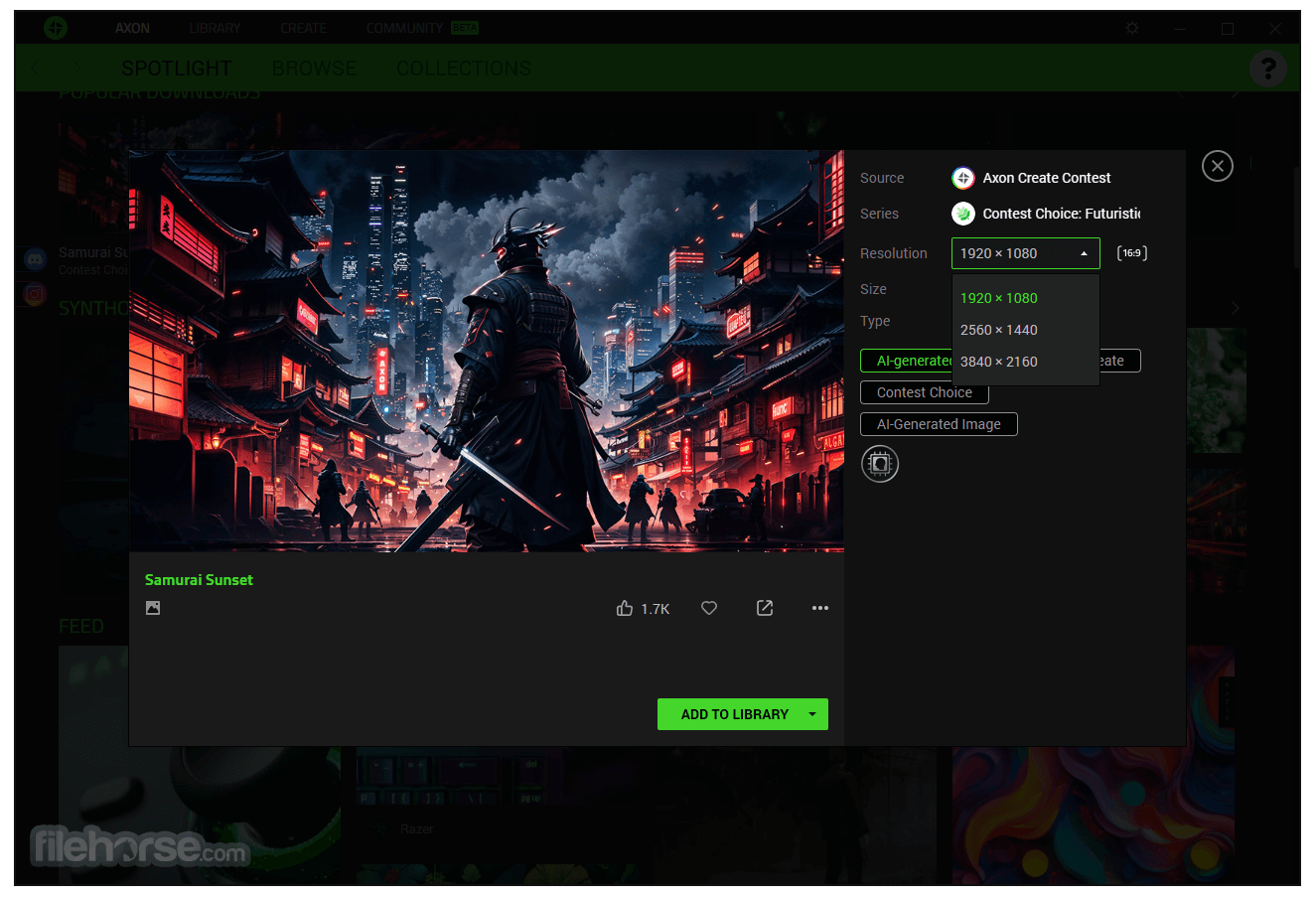Expand the Add to Library dropdown arrow
The height and width of the screenshot is (897, 1316).
(x=812, y=714)
